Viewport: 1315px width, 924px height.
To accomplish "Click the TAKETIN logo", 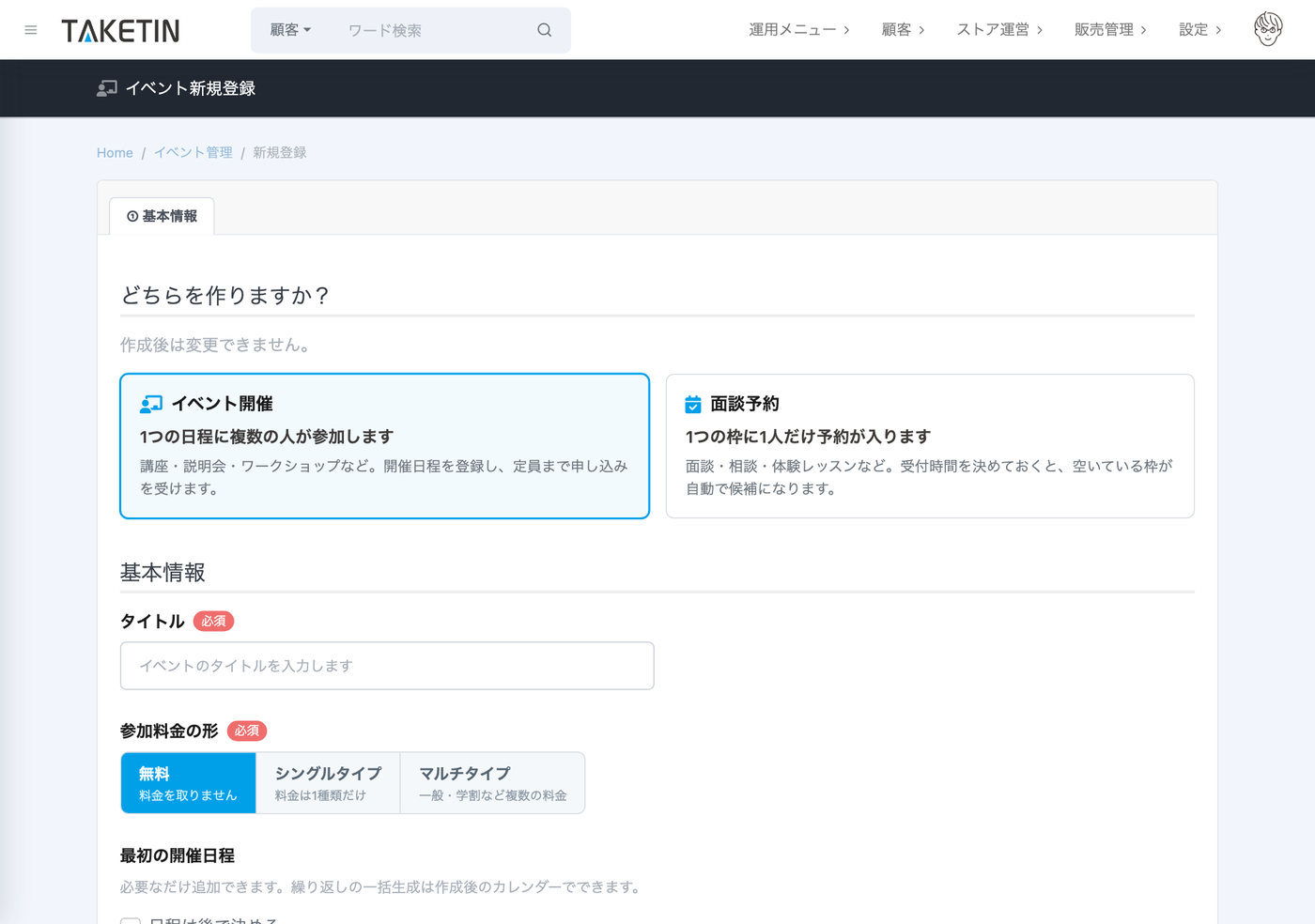I will click(x=120, y=31).
